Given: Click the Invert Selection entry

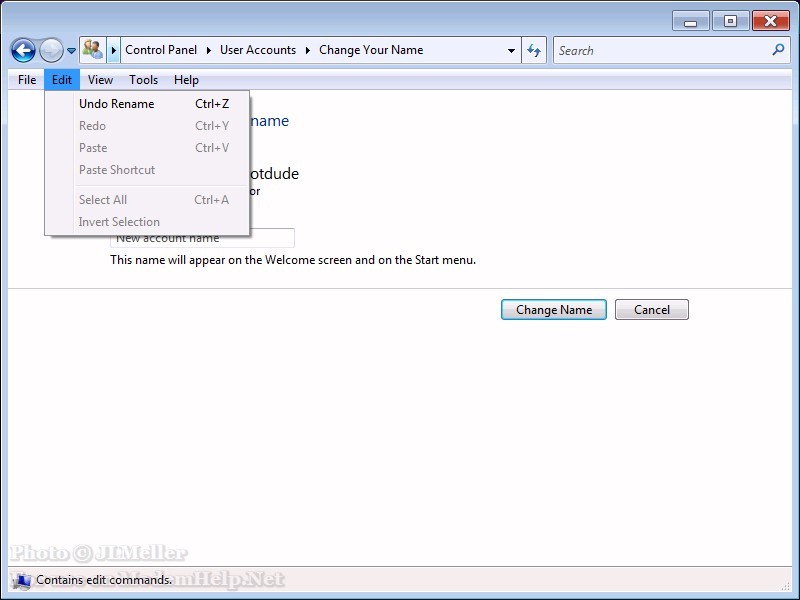Looking at the screenshot, I should pos(147,221).
